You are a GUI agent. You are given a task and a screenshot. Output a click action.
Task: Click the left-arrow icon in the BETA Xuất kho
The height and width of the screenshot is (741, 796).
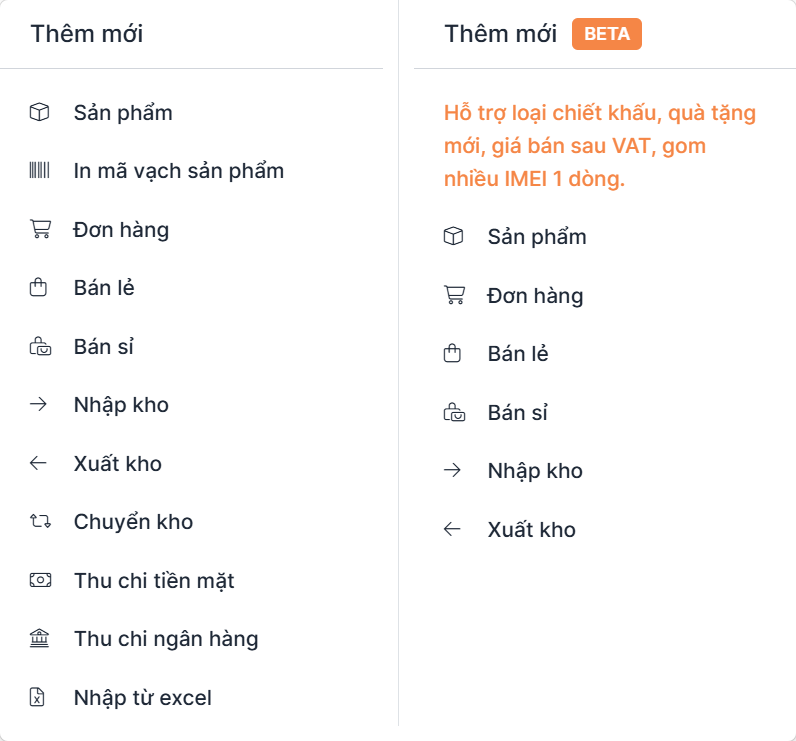tap(453, 529)
